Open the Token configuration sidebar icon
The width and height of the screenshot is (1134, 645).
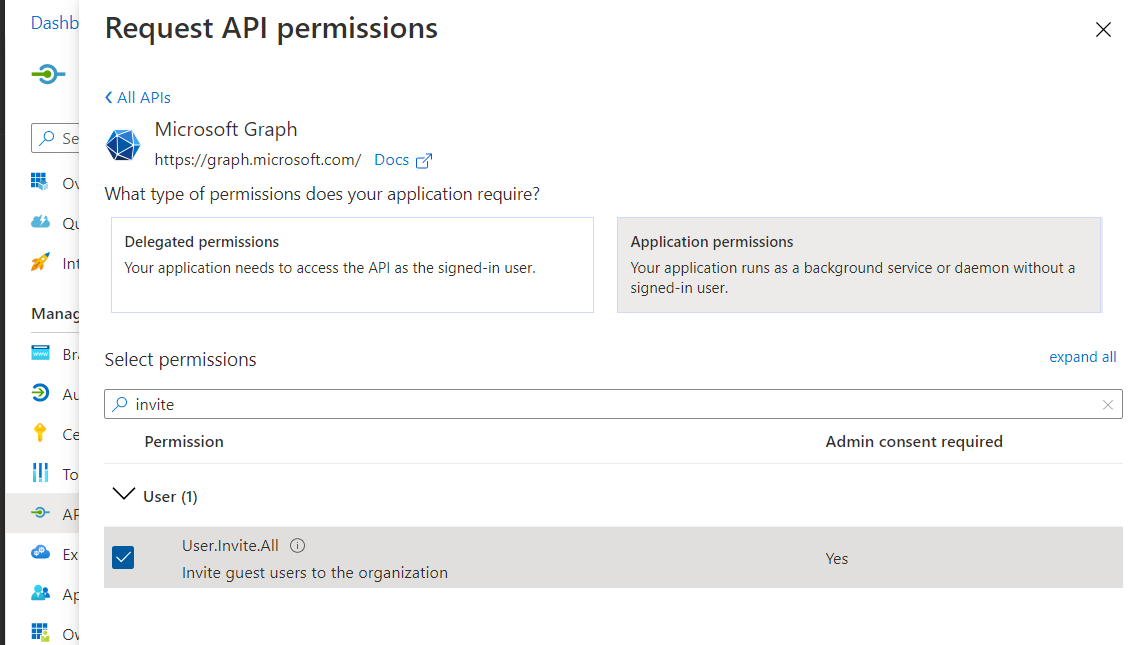pyautogui.click(x=40, y=473)
